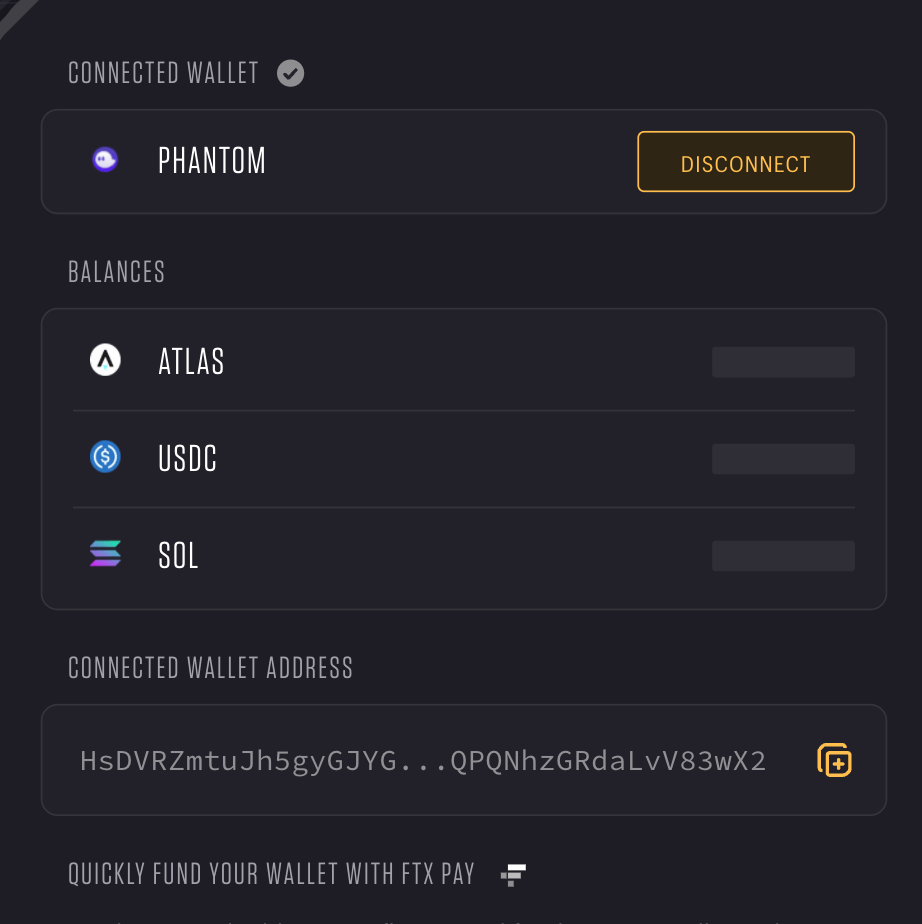Disconnect the Phantom wallet
The image size is (922, 924).
746,161
